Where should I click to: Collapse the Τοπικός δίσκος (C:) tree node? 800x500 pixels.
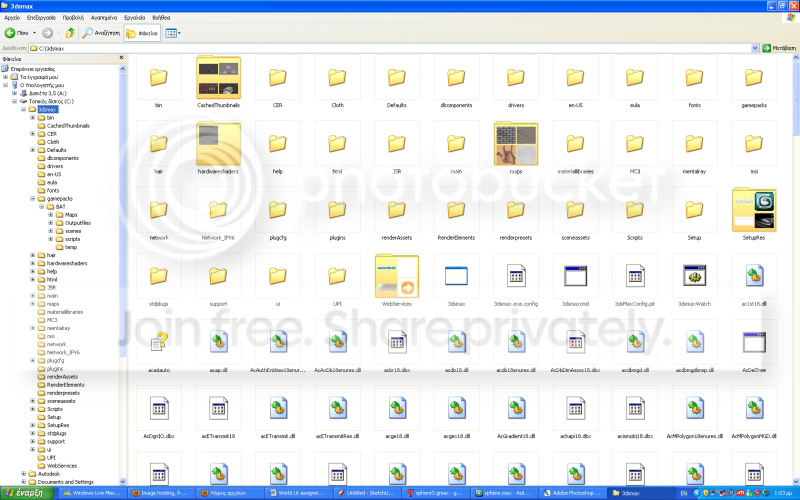tap(14, 102)
